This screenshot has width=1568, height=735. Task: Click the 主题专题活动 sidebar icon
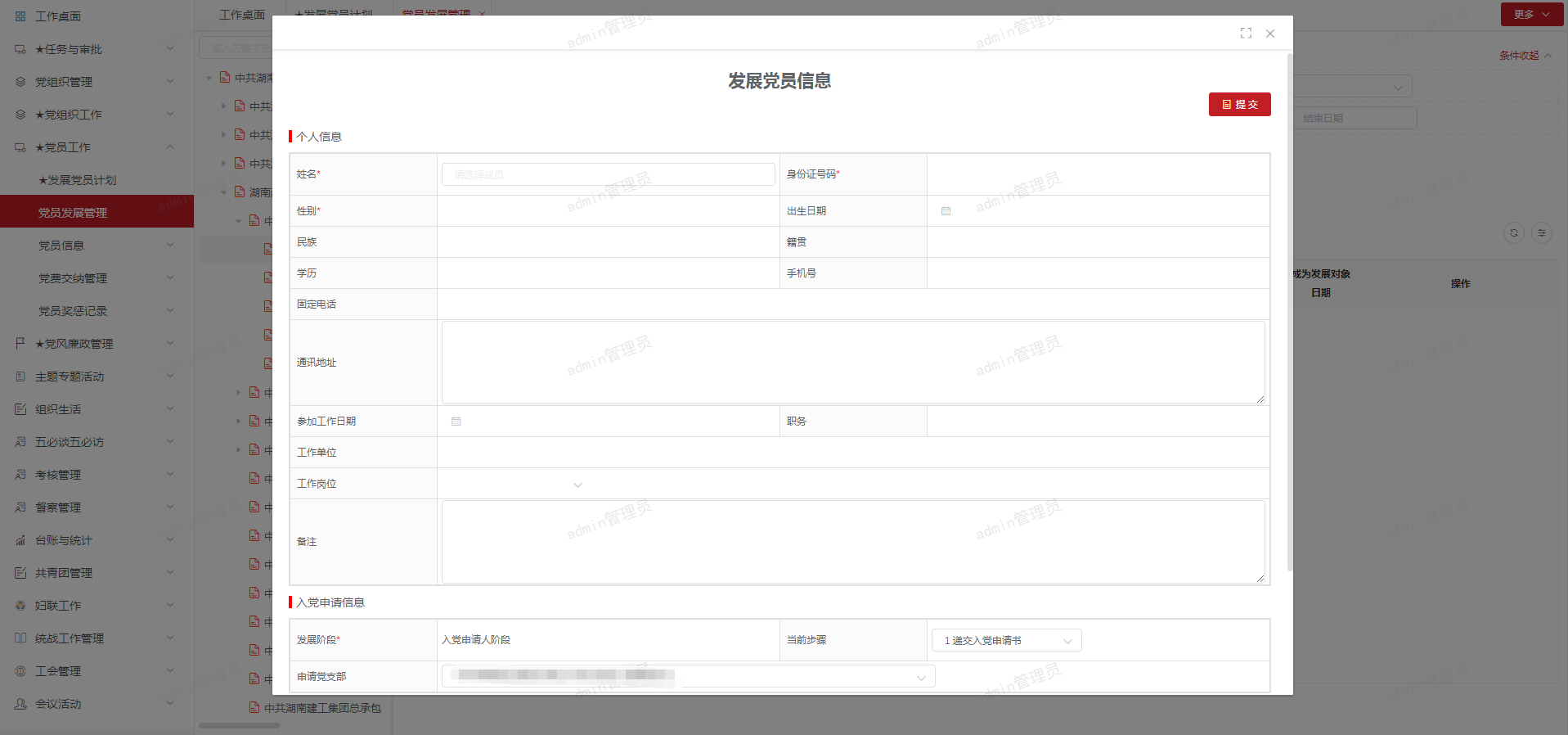tap(20, 377)
